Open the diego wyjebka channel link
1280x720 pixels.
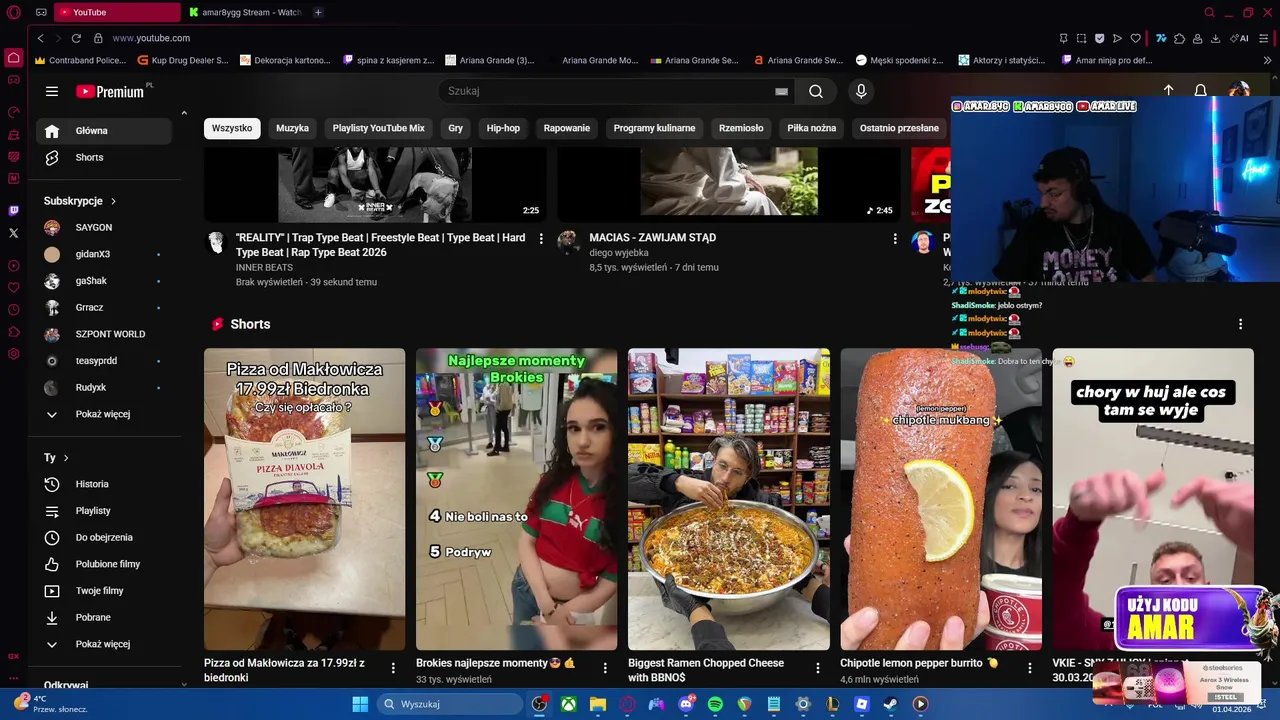(x=619, y=253)
